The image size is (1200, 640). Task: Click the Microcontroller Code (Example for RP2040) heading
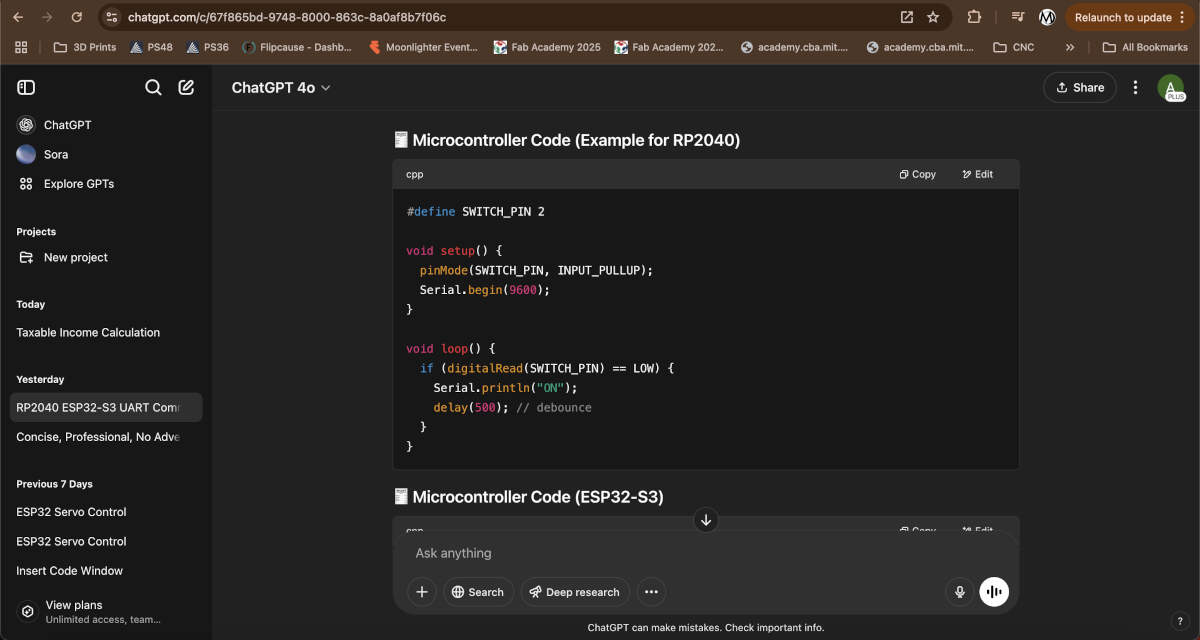click(566, 140)
